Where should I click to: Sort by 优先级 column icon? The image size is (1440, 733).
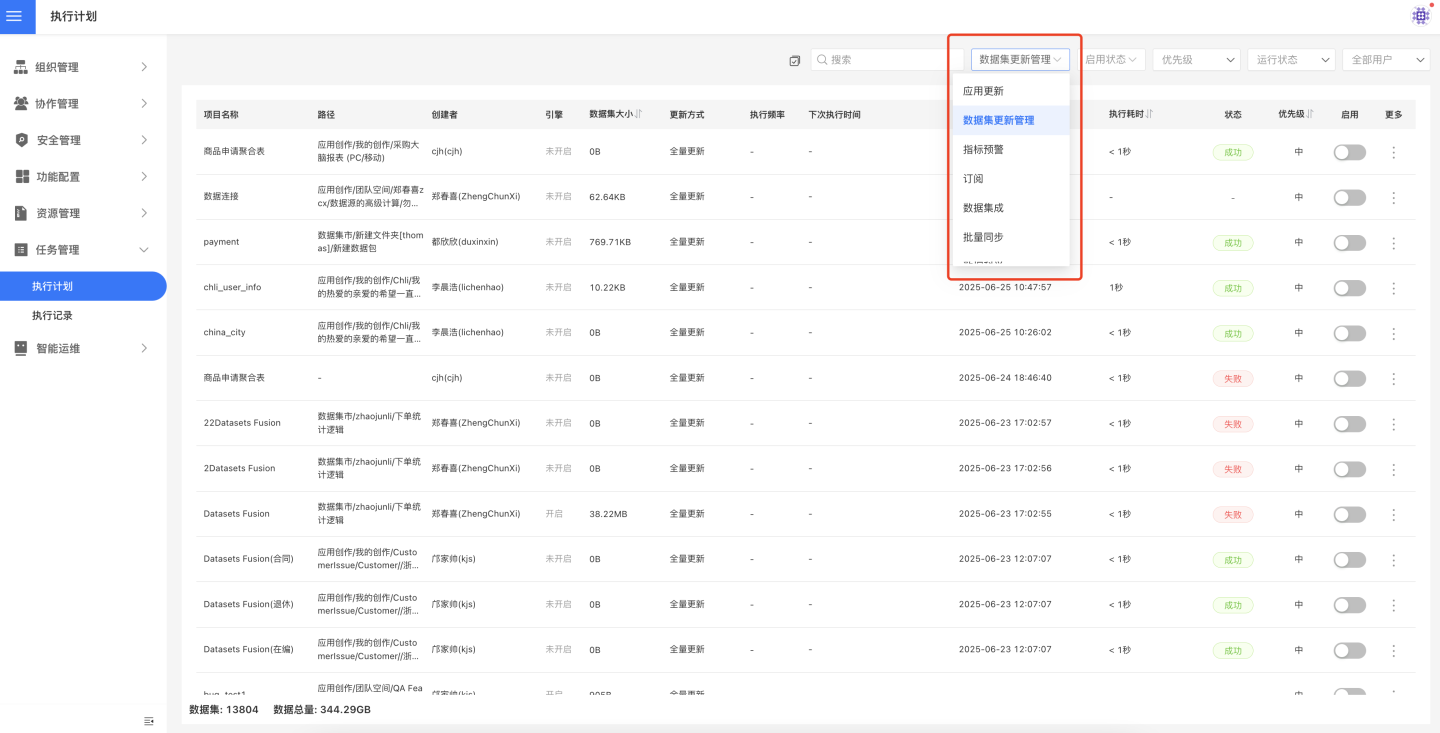pyautogui.click(x=1310, y=114)
